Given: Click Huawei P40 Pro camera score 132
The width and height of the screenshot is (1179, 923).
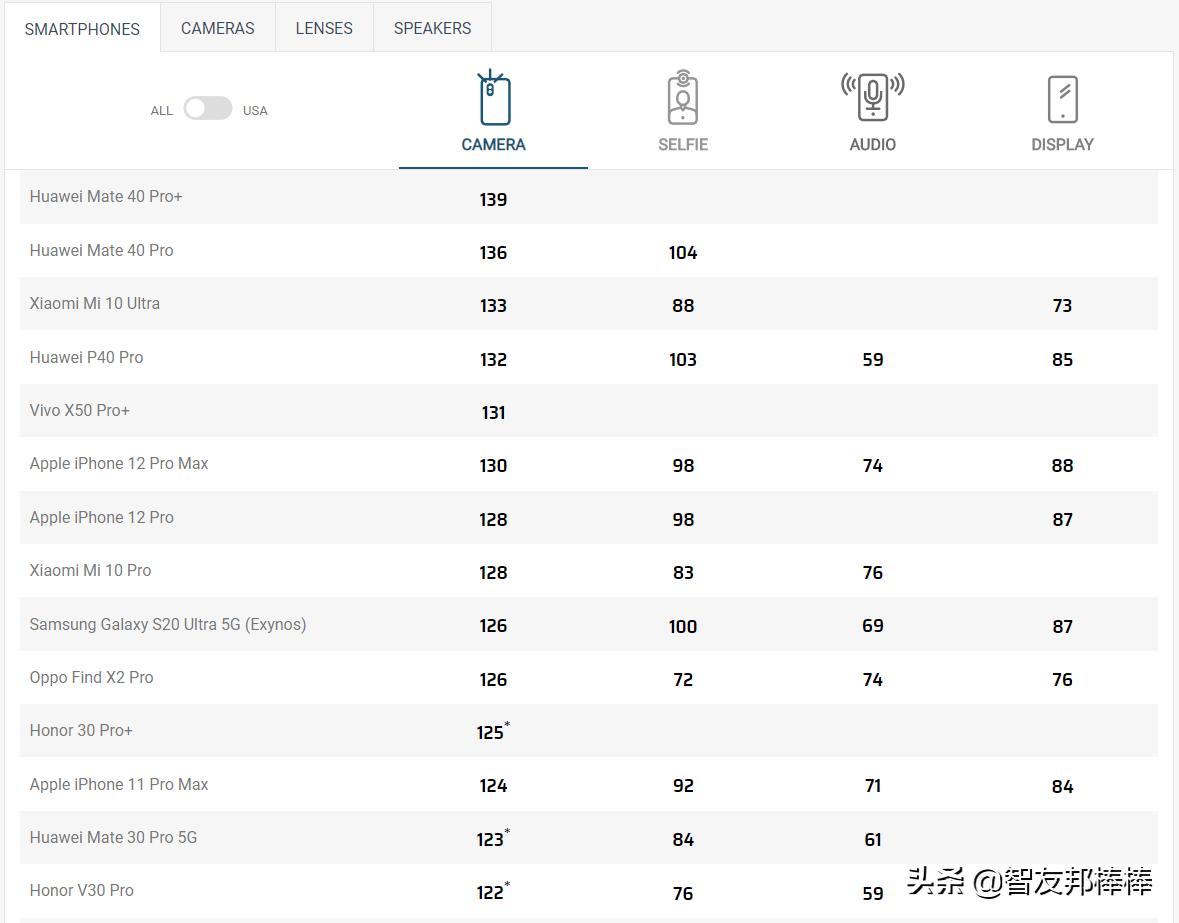Looking at the screenshot, I should (493, 359).
